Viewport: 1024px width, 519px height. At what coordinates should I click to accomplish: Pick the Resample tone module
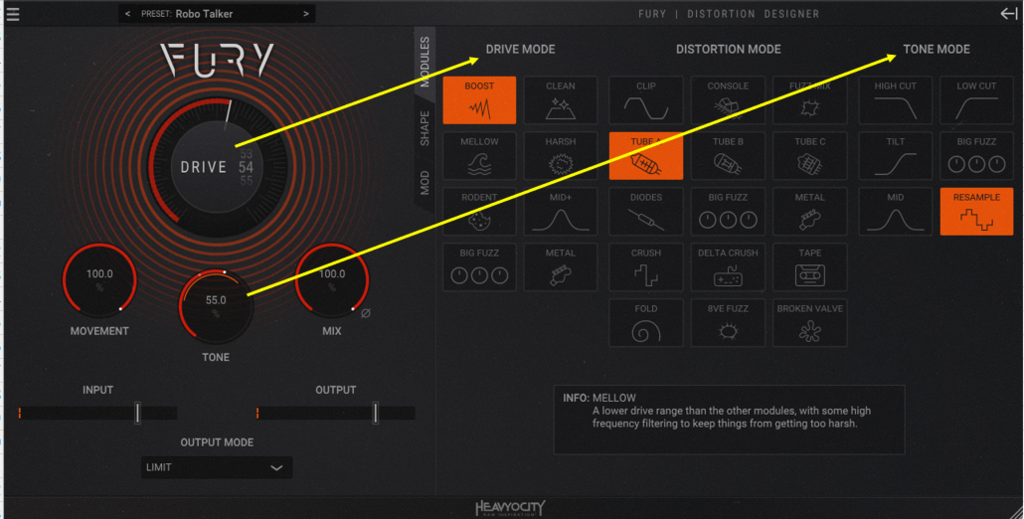(976, 212)
